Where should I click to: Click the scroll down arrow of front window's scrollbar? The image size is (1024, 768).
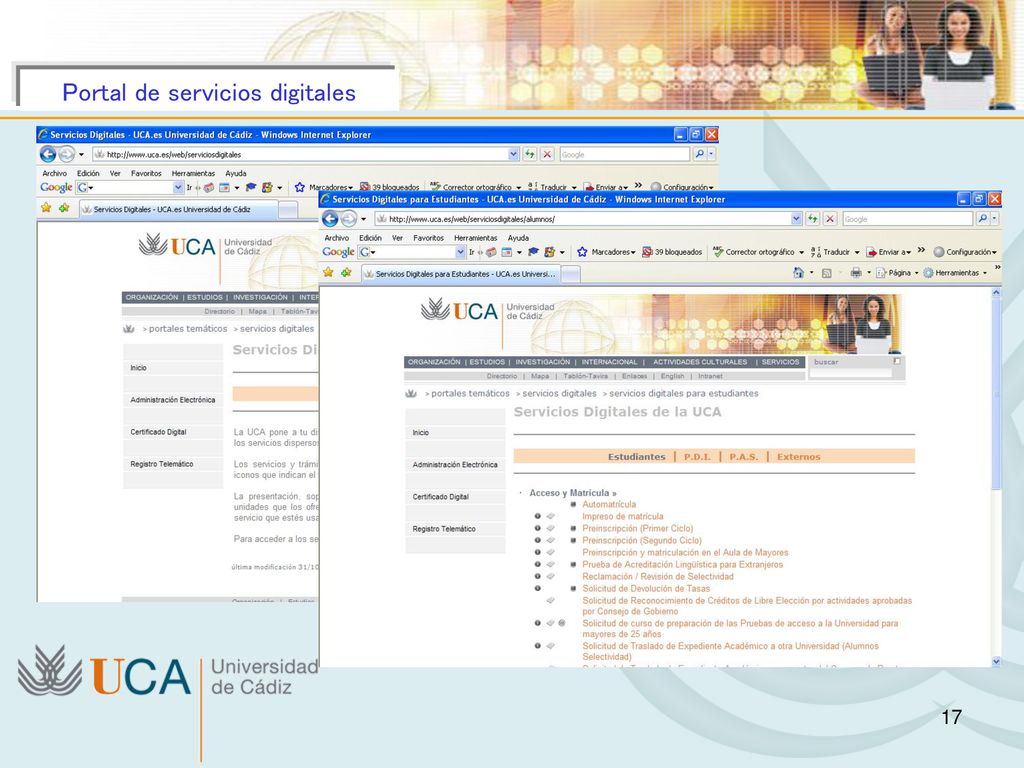point(996,661)
